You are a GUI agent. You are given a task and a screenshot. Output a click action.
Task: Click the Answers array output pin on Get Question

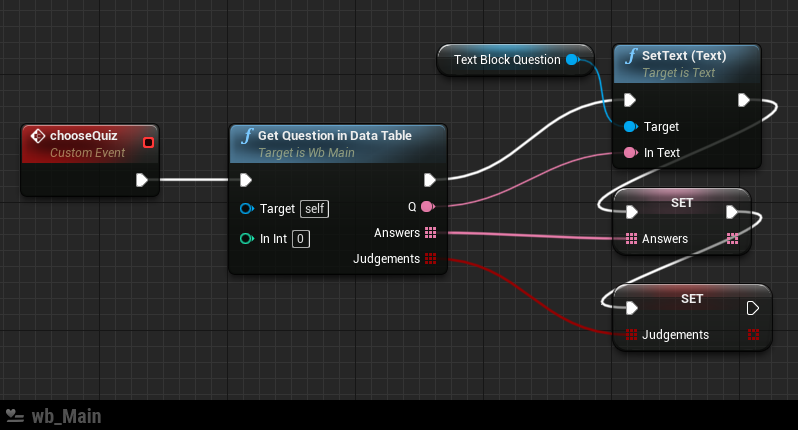[x=431, y=233]
